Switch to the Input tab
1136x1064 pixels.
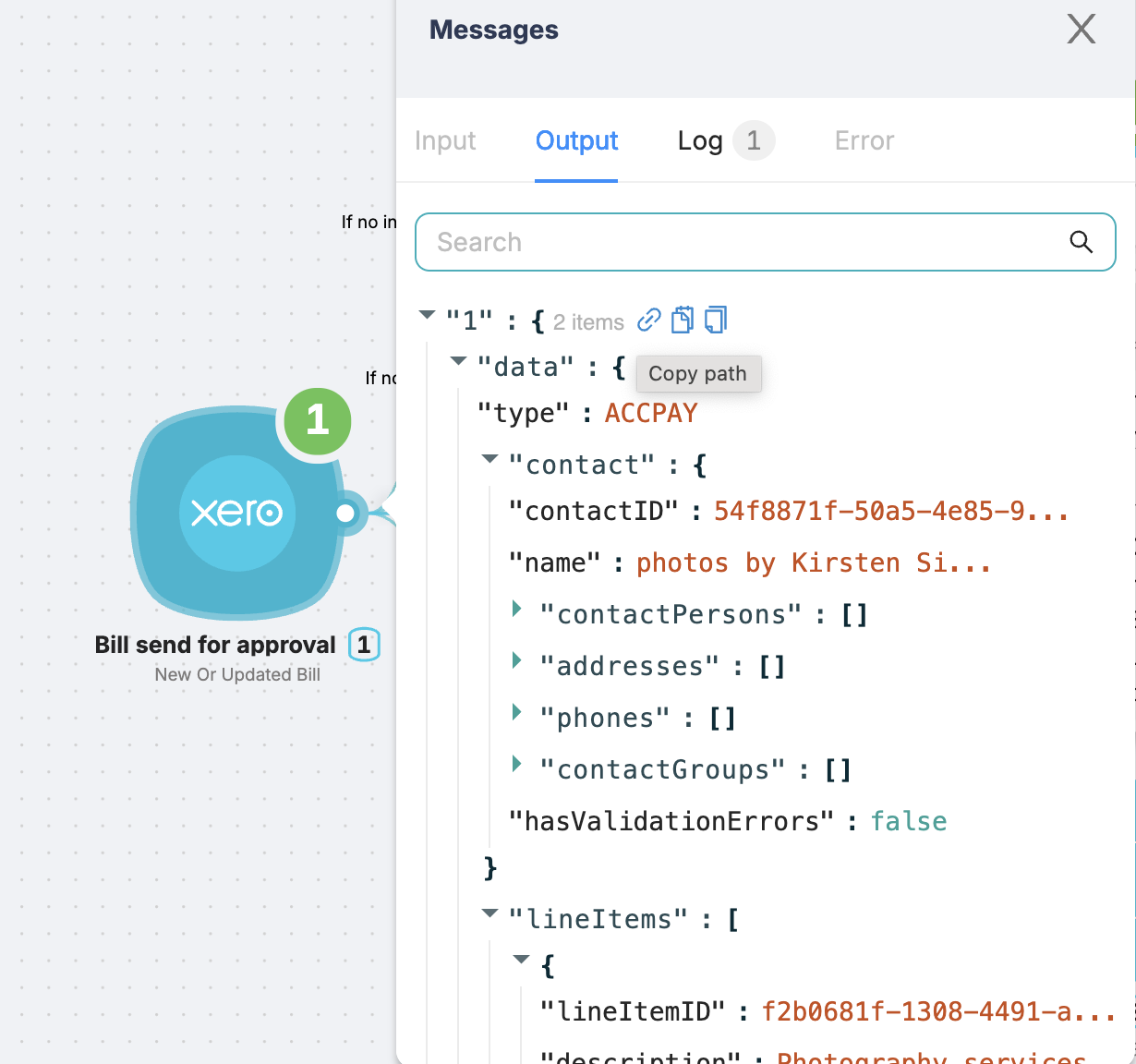click(445, 140)
